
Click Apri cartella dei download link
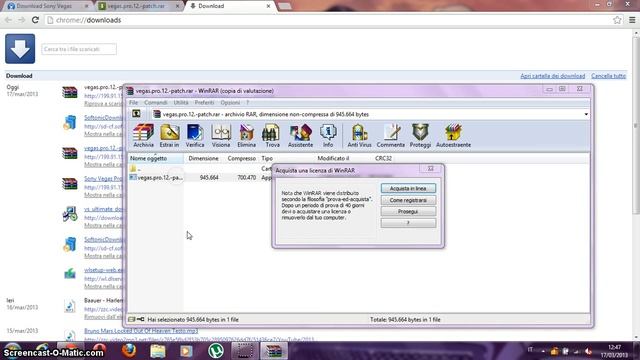(x=552, y=76)
